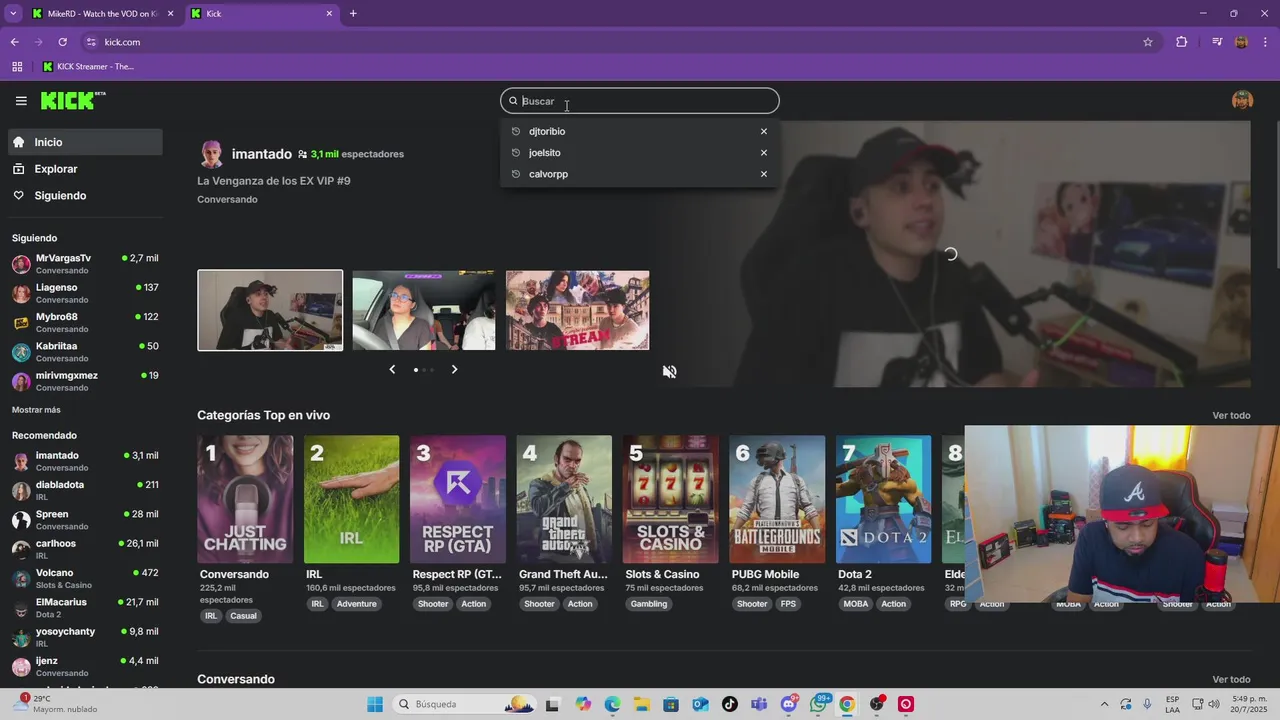
Task: Open Just Chatting category card
Action: (x=245, y=499)
